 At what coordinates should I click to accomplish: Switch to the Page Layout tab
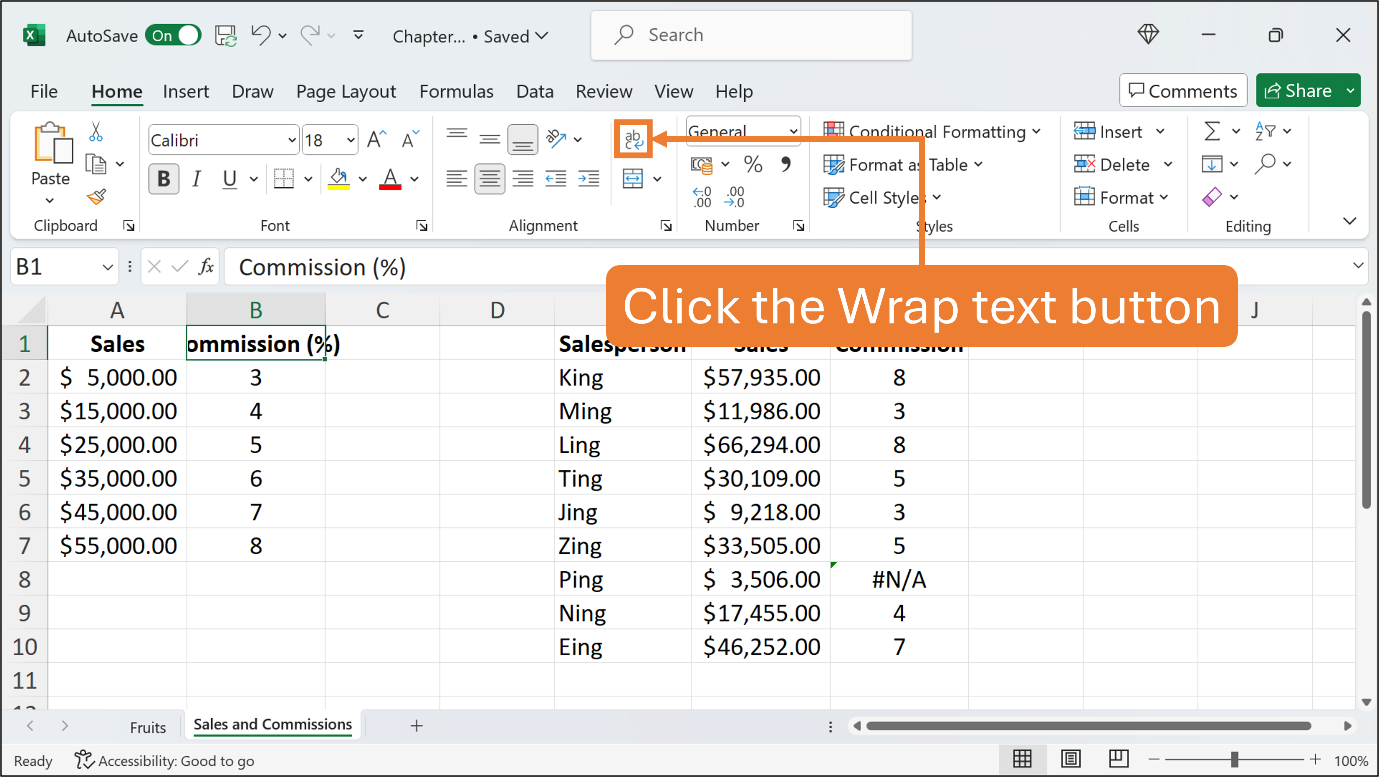(346, 91)
